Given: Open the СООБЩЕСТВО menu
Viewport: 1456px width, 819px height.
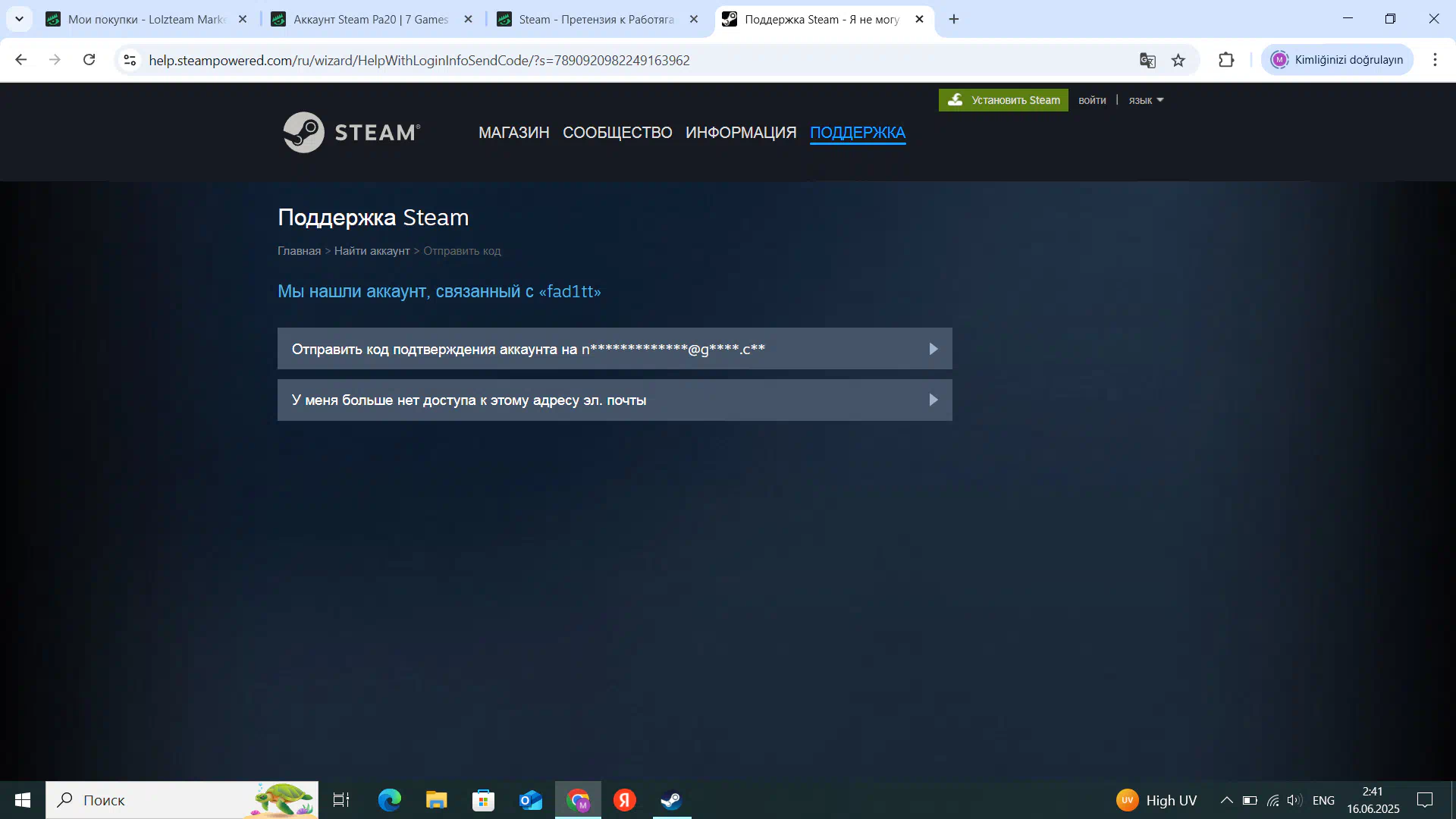Looking at the screenshot, I should [617, 133].
